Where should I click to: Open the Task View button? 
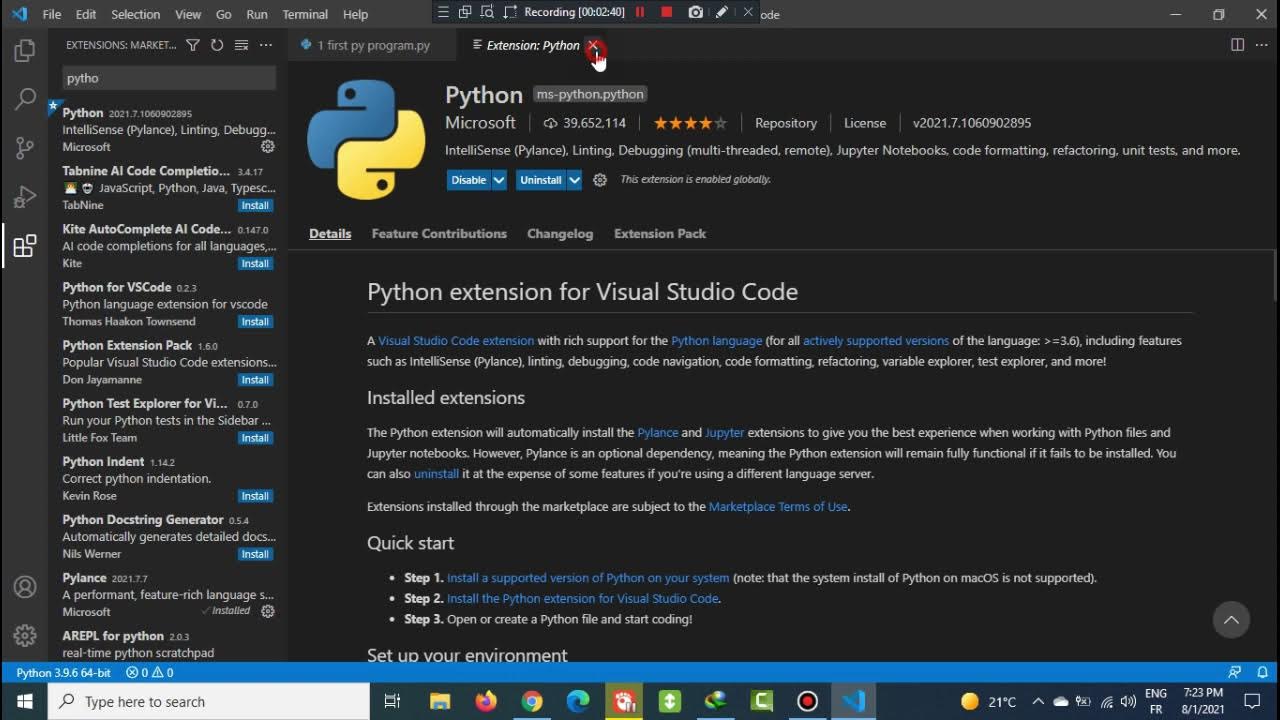(x=392, y=701)
